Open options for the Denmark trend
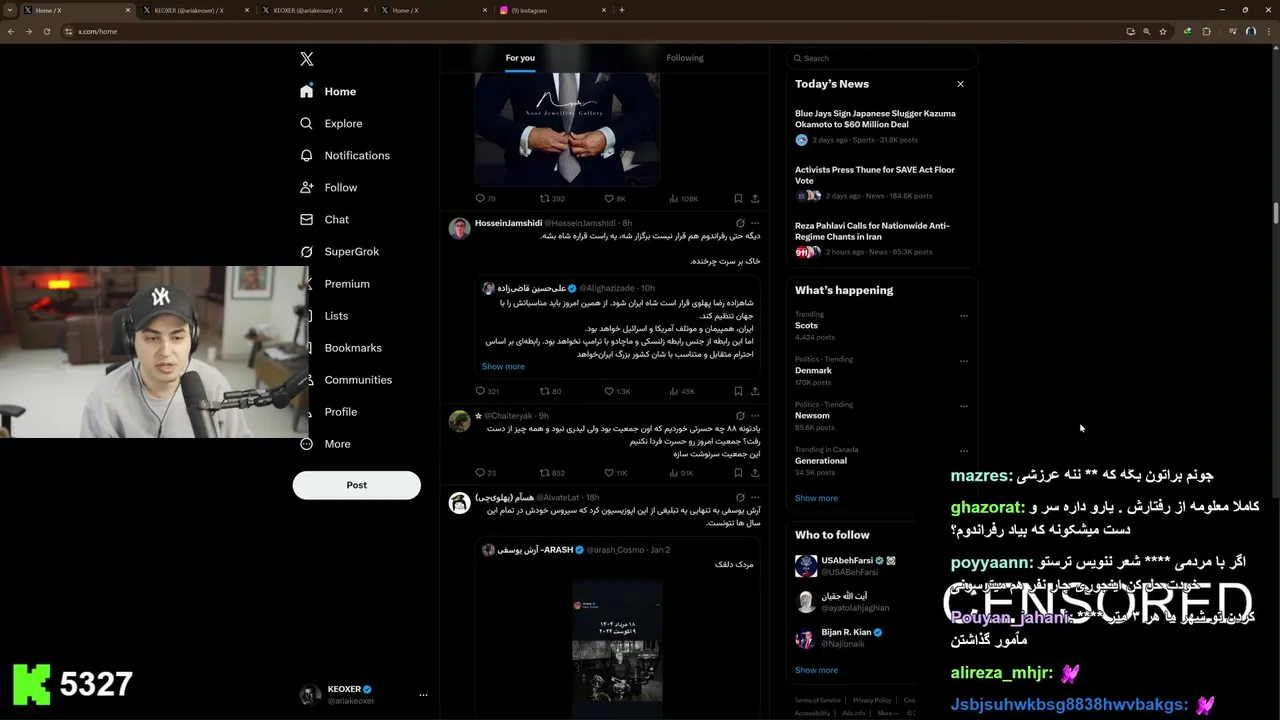This screenshot has height=720, width=1280. (x=964, y=361)
